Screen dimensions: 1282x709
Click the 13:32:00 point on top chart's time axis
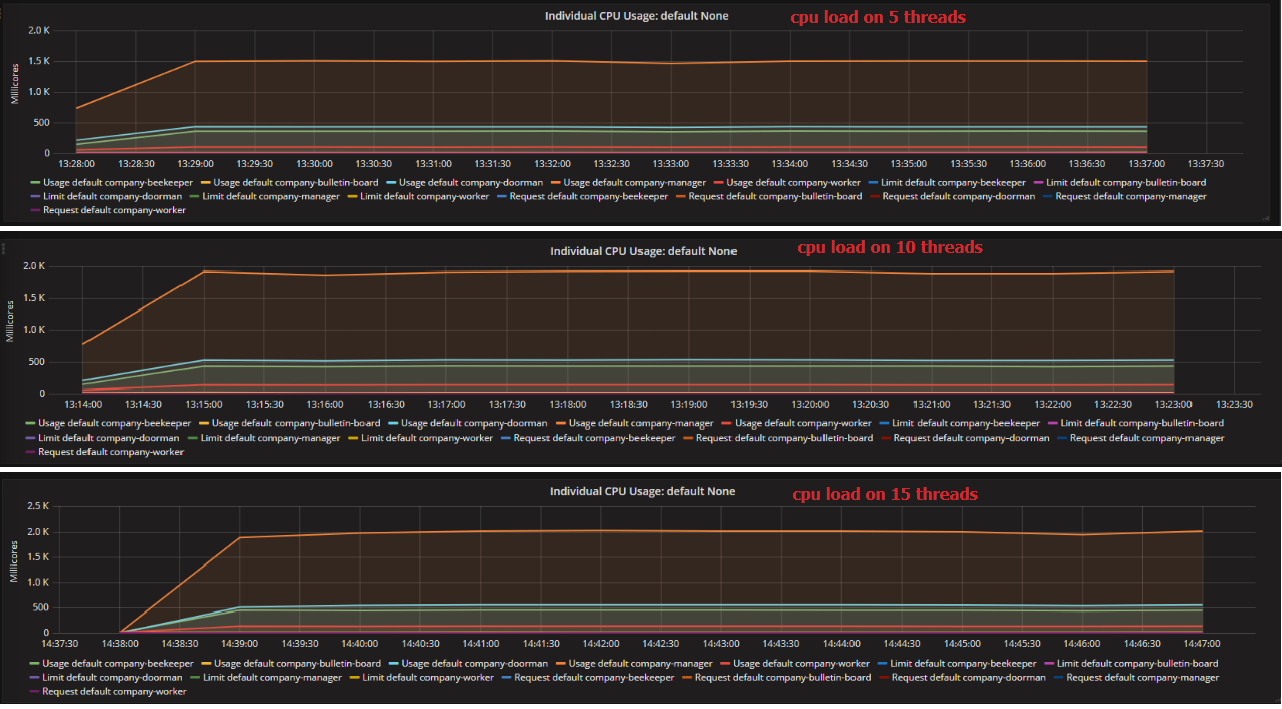point(552,164)
